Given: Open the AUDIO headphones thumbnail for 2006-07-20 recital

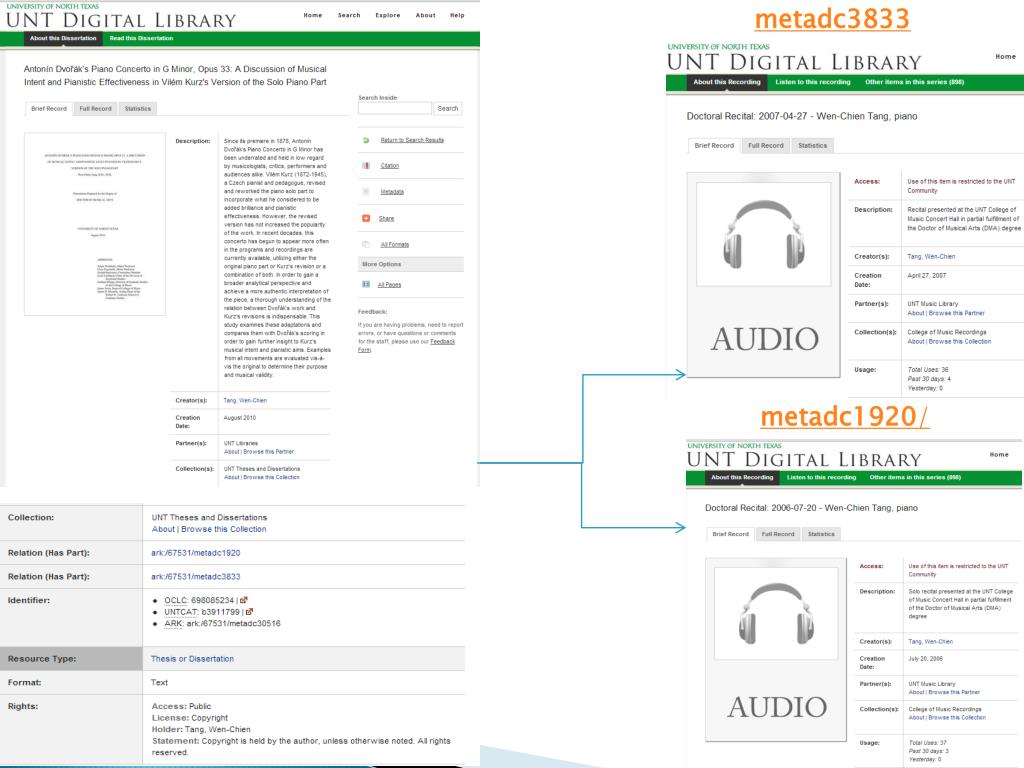Looking at the screenshot, I should click(776, 649).
